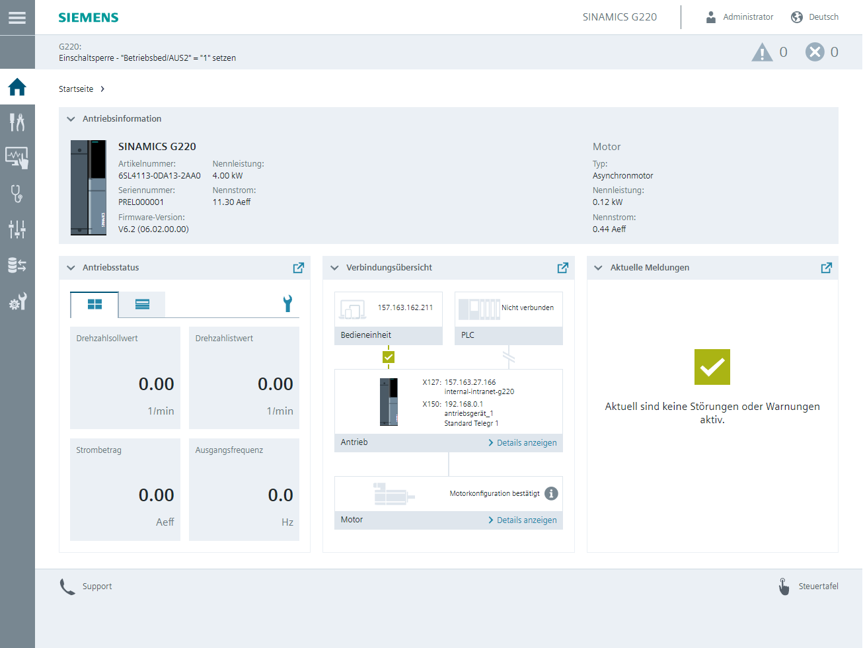Screen dimensions: 863x648
Task: Click the Drehzahlsollwert tile
Action: pos(125,378)
